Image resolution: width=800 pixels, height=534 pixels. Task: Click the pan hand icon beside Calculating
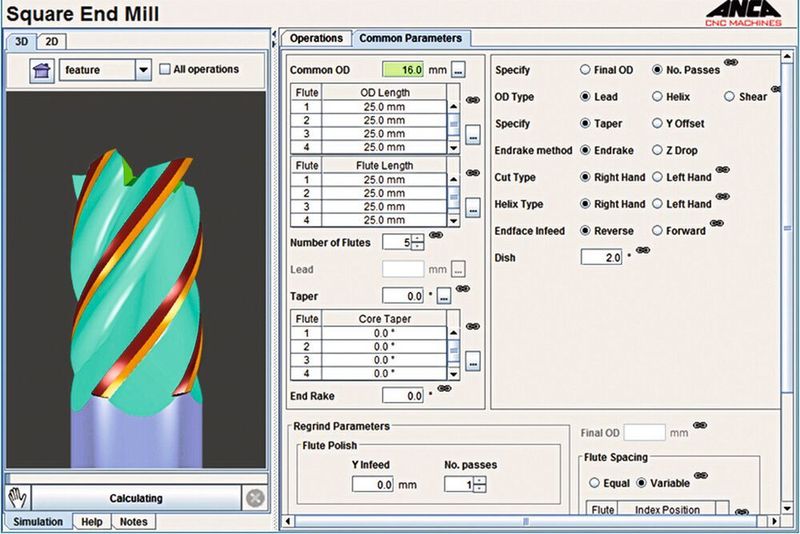point(18,498)
